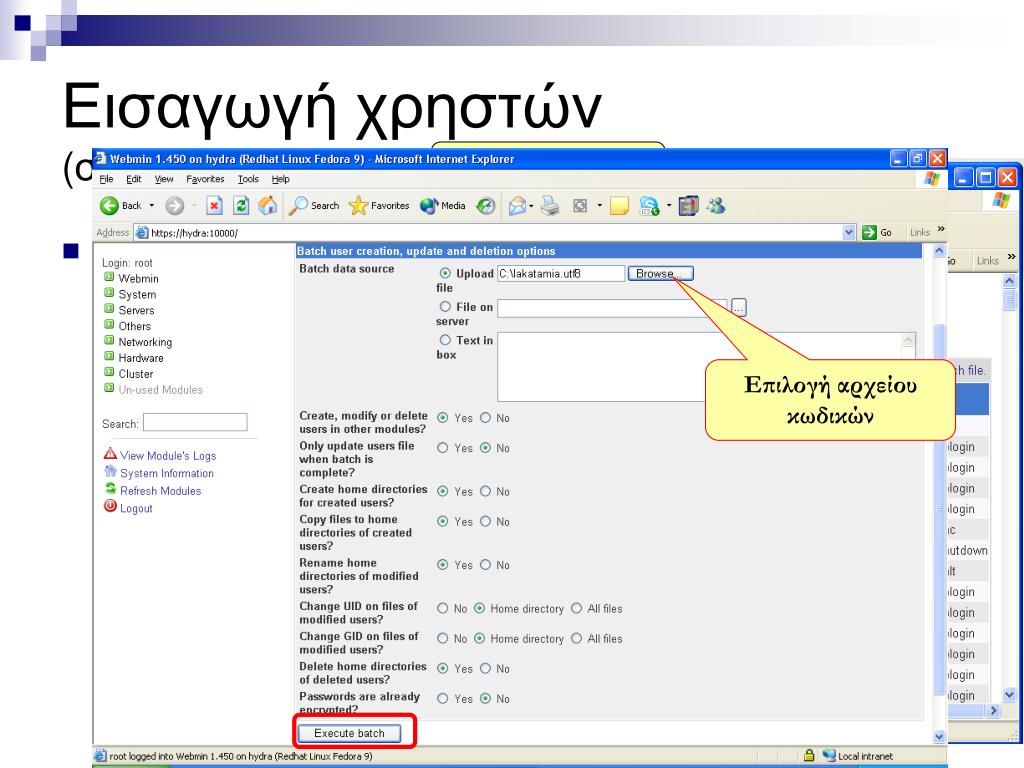Open System Information link
Screen dimensions: 1024x768
click(x=167, y=473)
